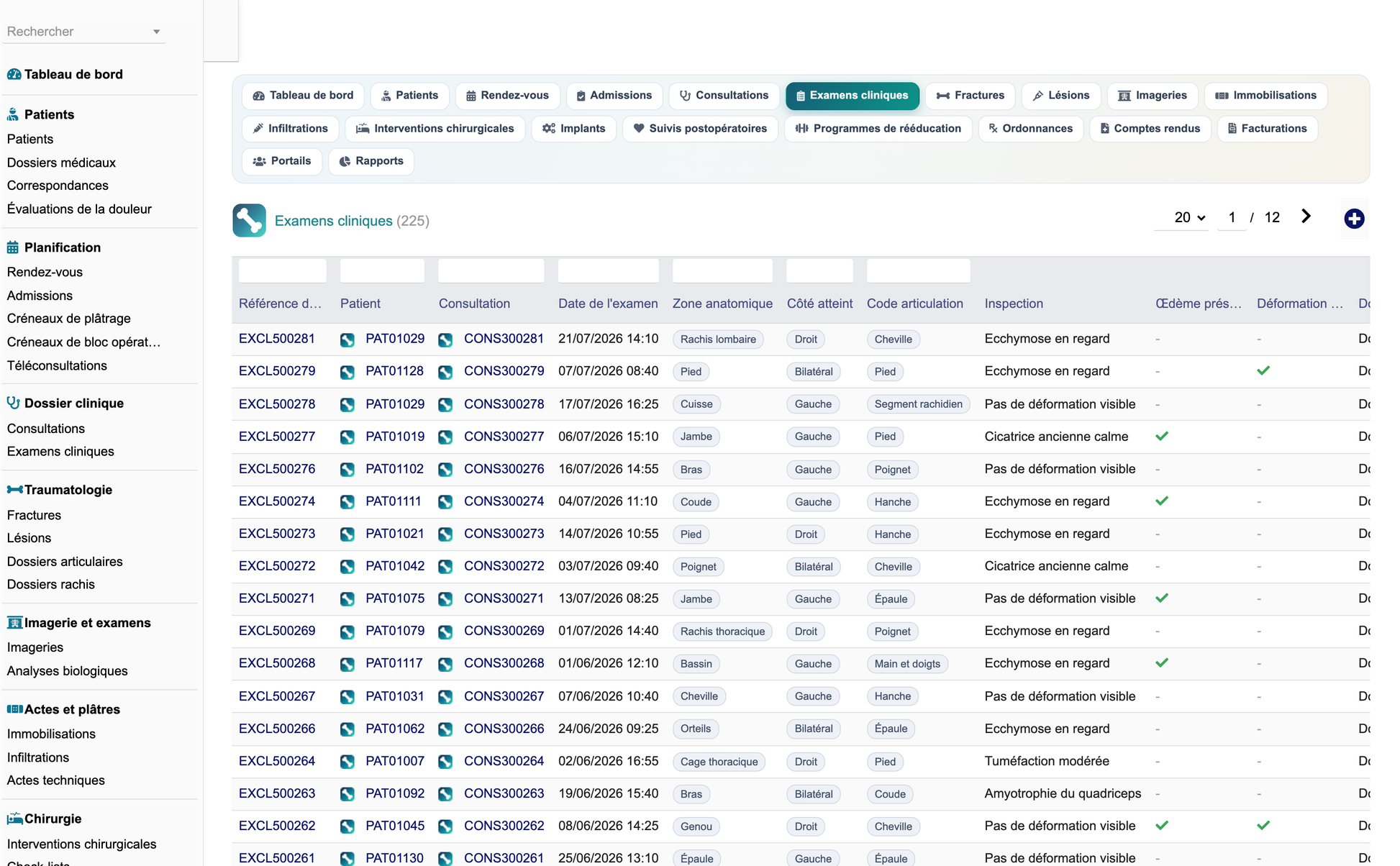Image resolution: width=1400 pixels, height=866 pixels.
Task: Open the Ordonnances tab
Action: tap(1031, 129)
